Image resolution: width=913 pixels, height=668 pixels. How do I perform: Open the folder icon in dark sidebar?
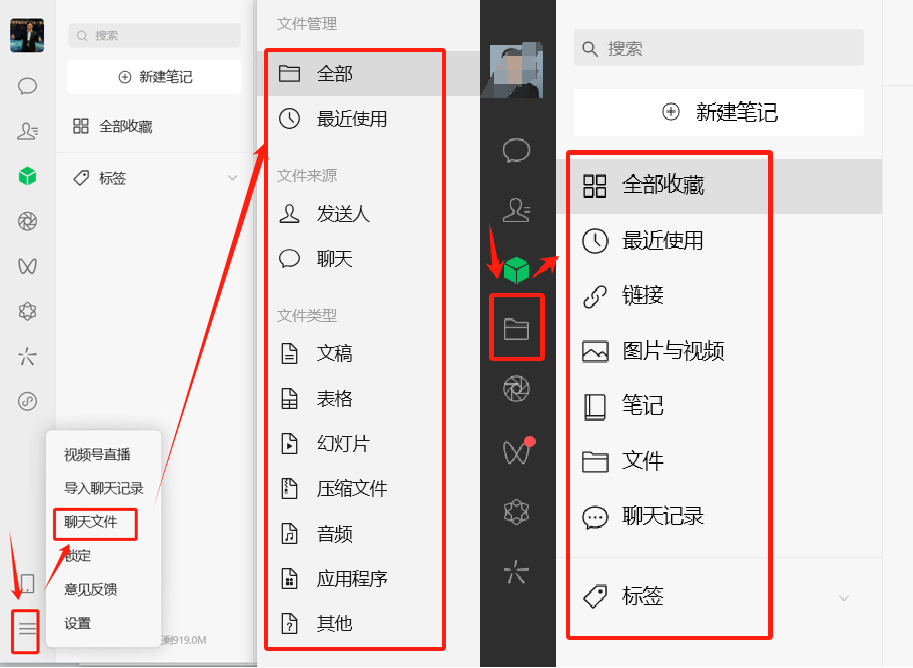516,329
